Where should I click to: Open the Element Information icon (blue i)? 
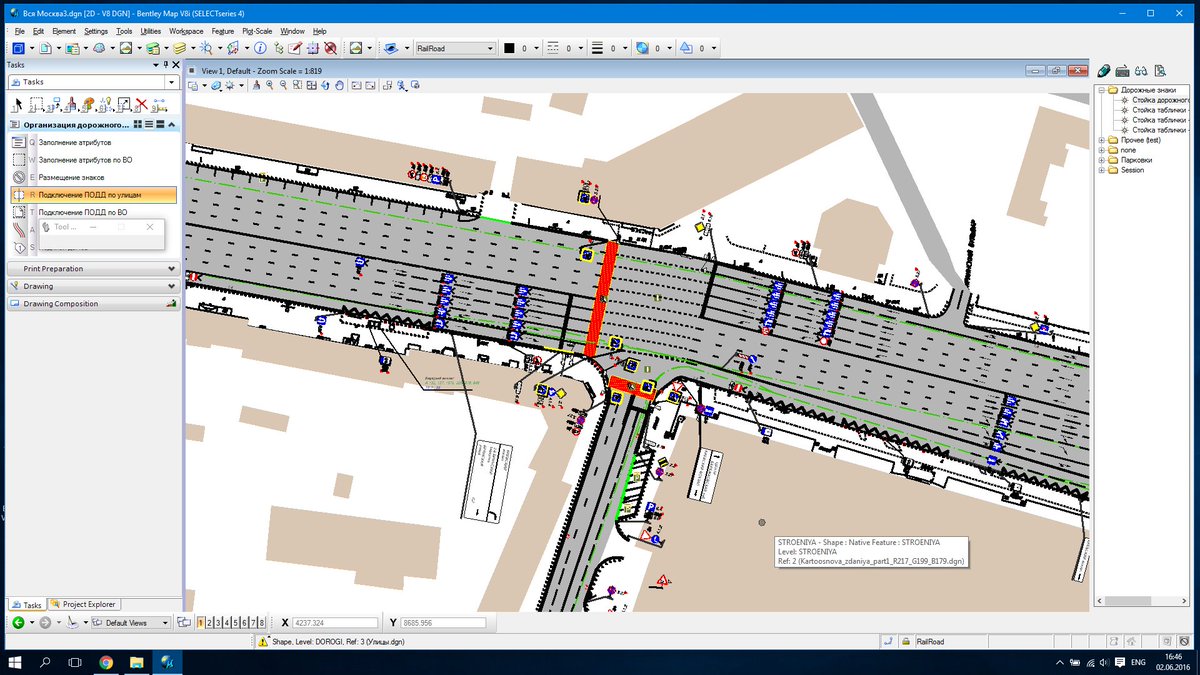[260, 48]
